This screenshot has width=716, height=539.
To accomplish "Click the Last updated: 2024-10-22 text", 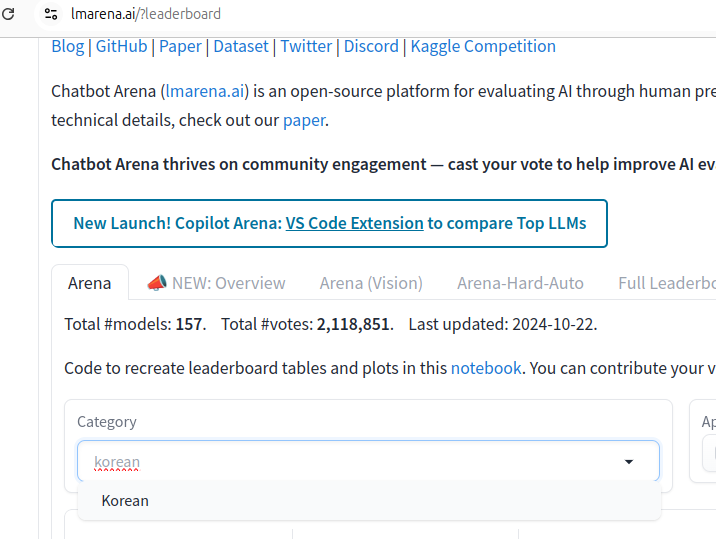I will (x=503, y=324).
